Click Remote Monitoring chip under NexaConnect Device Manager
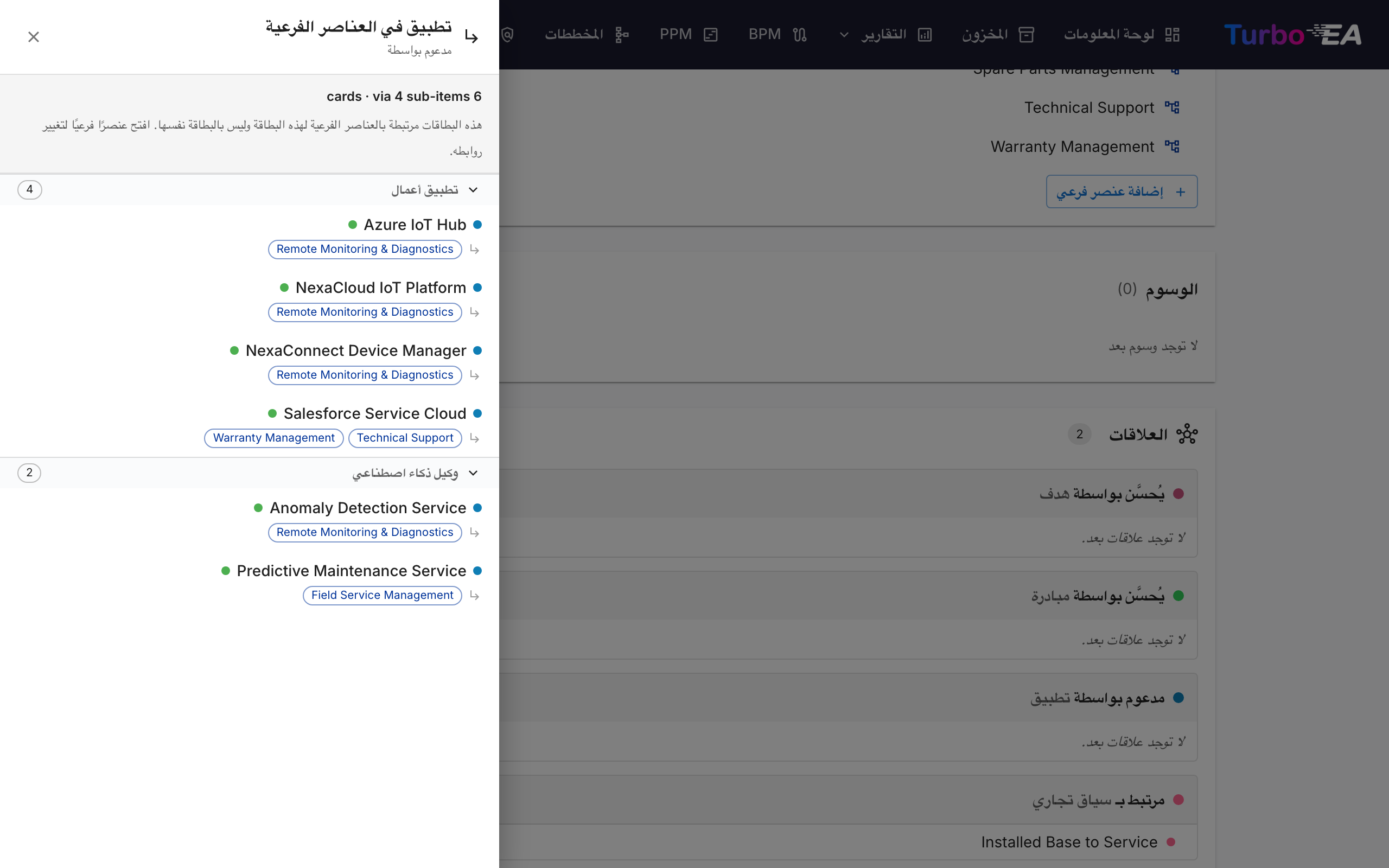Image resolution: width=1389 pixels, height=868 pixels. click(x=365, y=375)
